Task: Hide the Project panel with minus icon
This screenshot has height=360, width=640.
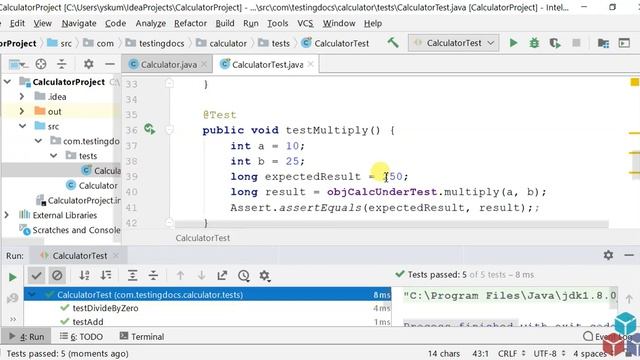Action: click(110, 64)
